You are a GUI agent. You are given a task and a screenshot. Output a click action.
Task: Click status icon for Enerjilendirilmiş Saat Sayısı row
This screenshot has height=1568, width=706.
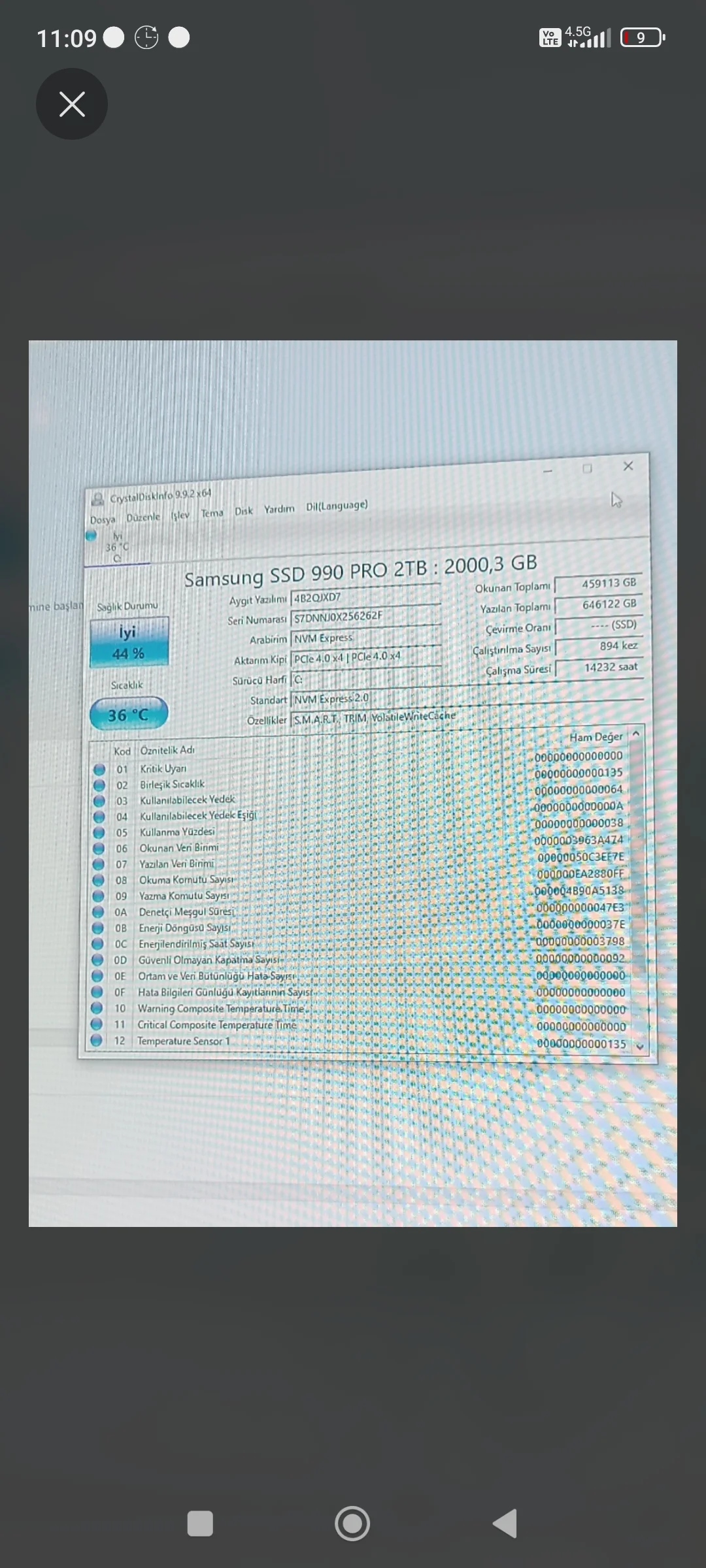click(97, 944)
